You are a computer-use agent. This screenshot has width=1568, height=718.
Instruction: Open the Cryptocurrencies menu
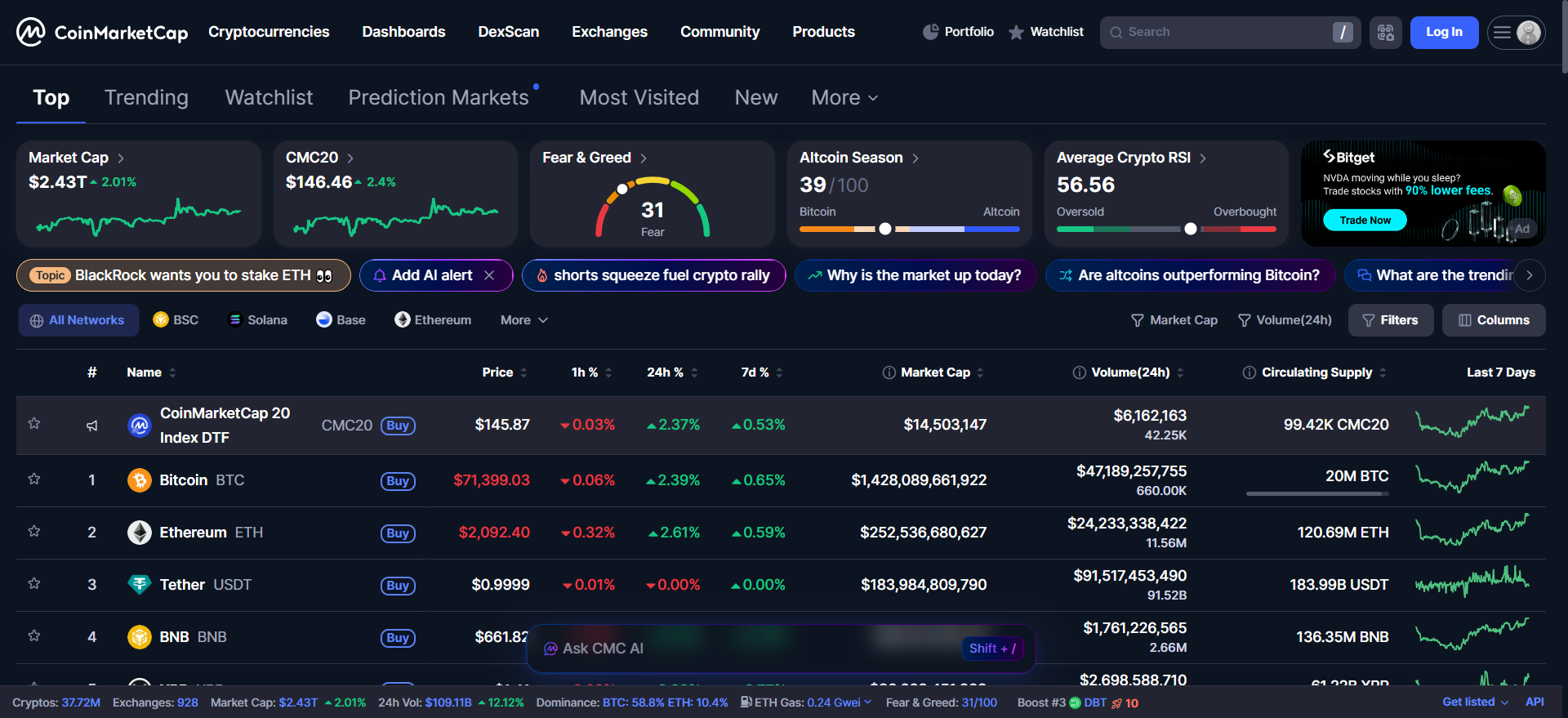click(x=269, y=32)
